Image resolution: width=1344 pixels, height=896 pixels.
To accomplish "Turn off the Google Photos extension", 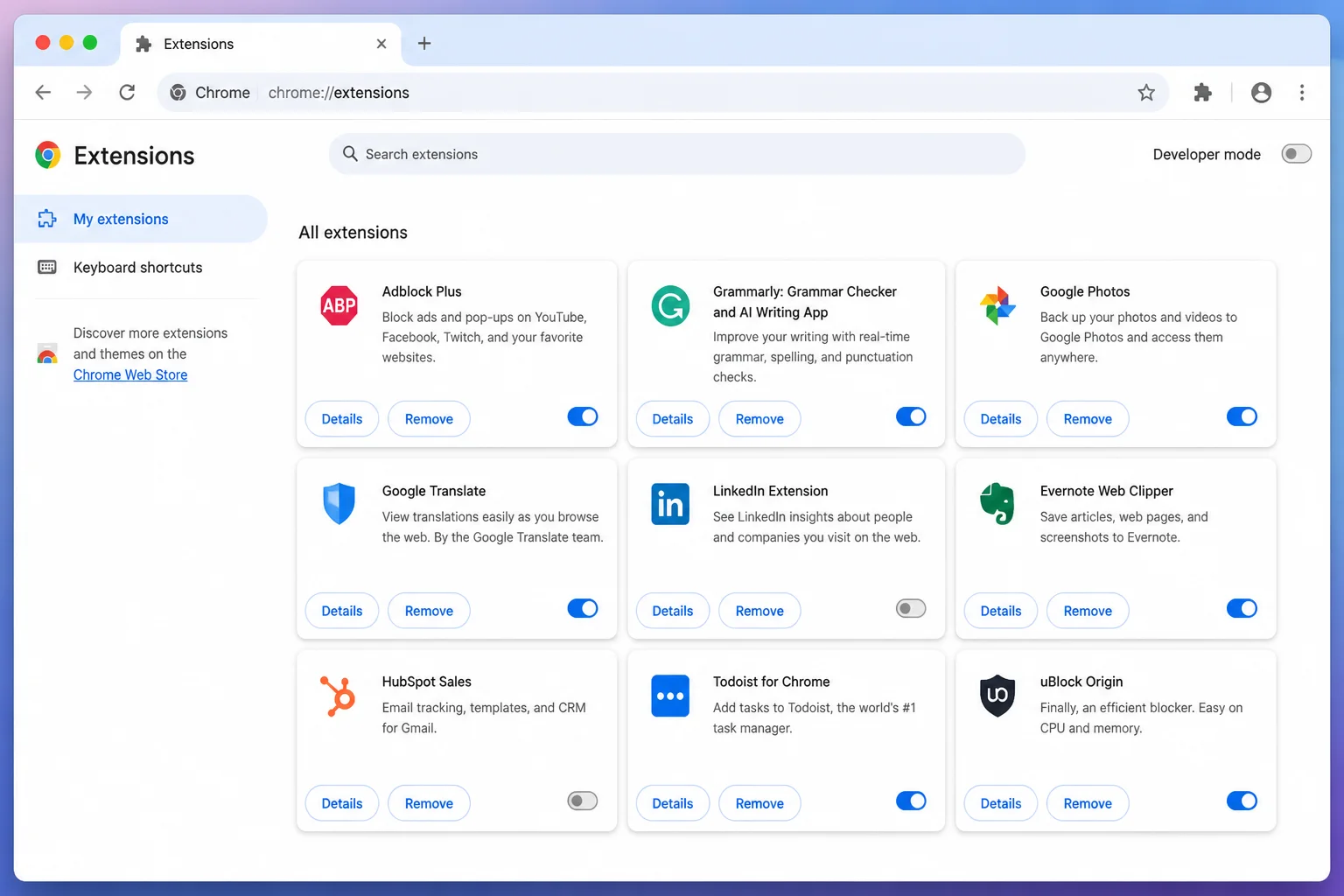I will tap(1242, 416).
